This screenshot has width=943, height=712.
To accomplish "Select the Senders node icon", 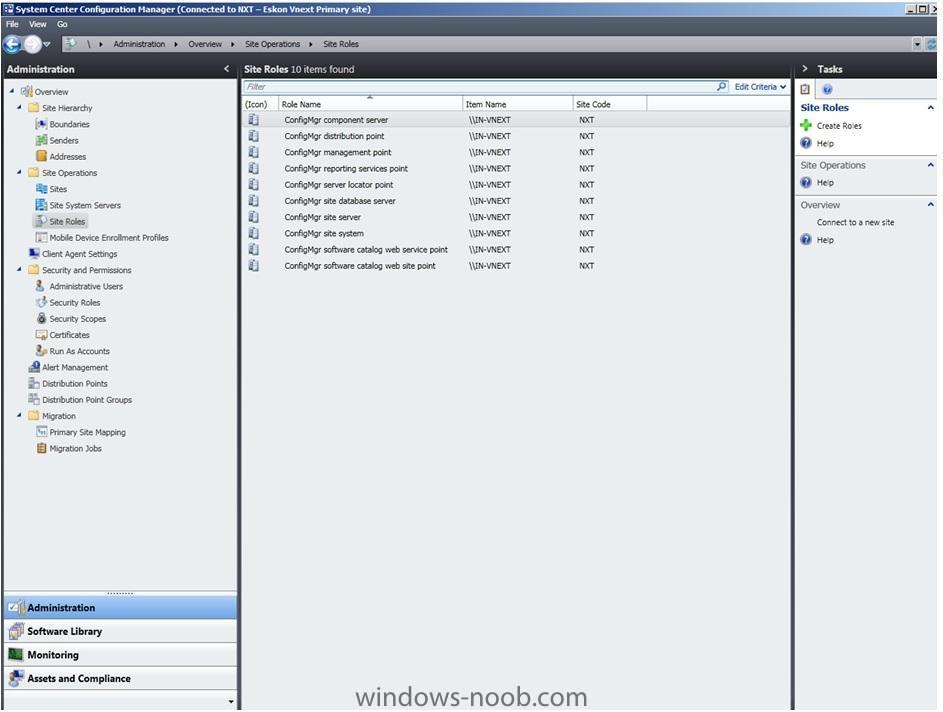I will click(x=41, y=140).
